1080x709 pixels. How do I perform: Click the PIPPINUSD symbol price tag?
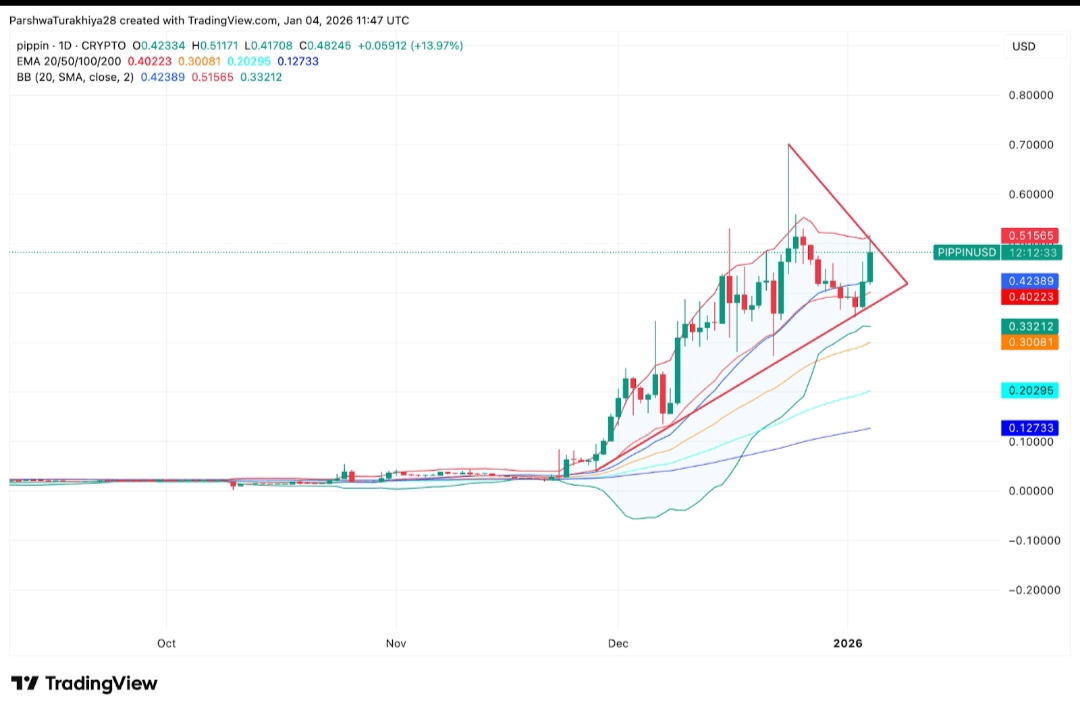click(x=965, y=253)
